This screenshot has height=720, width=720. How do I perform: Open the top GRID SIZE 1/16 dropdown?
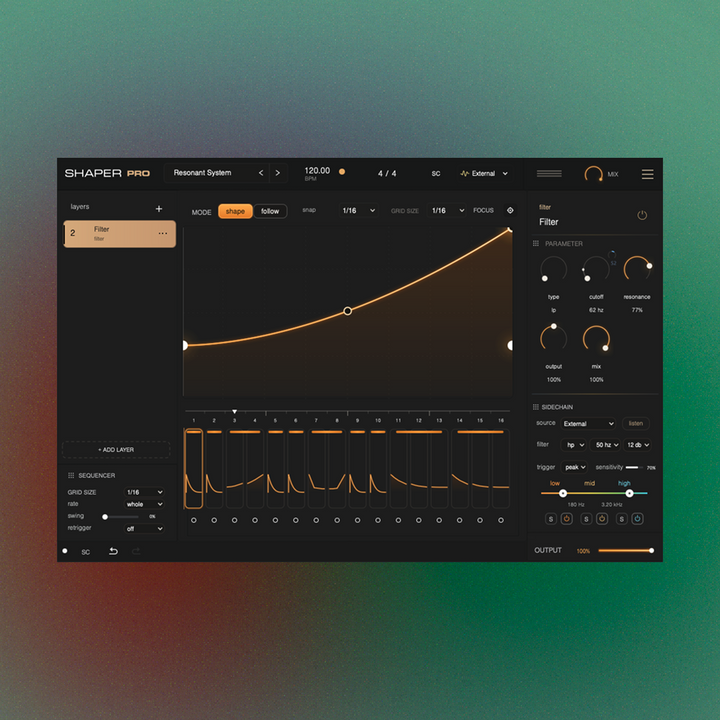pos(447,210)
